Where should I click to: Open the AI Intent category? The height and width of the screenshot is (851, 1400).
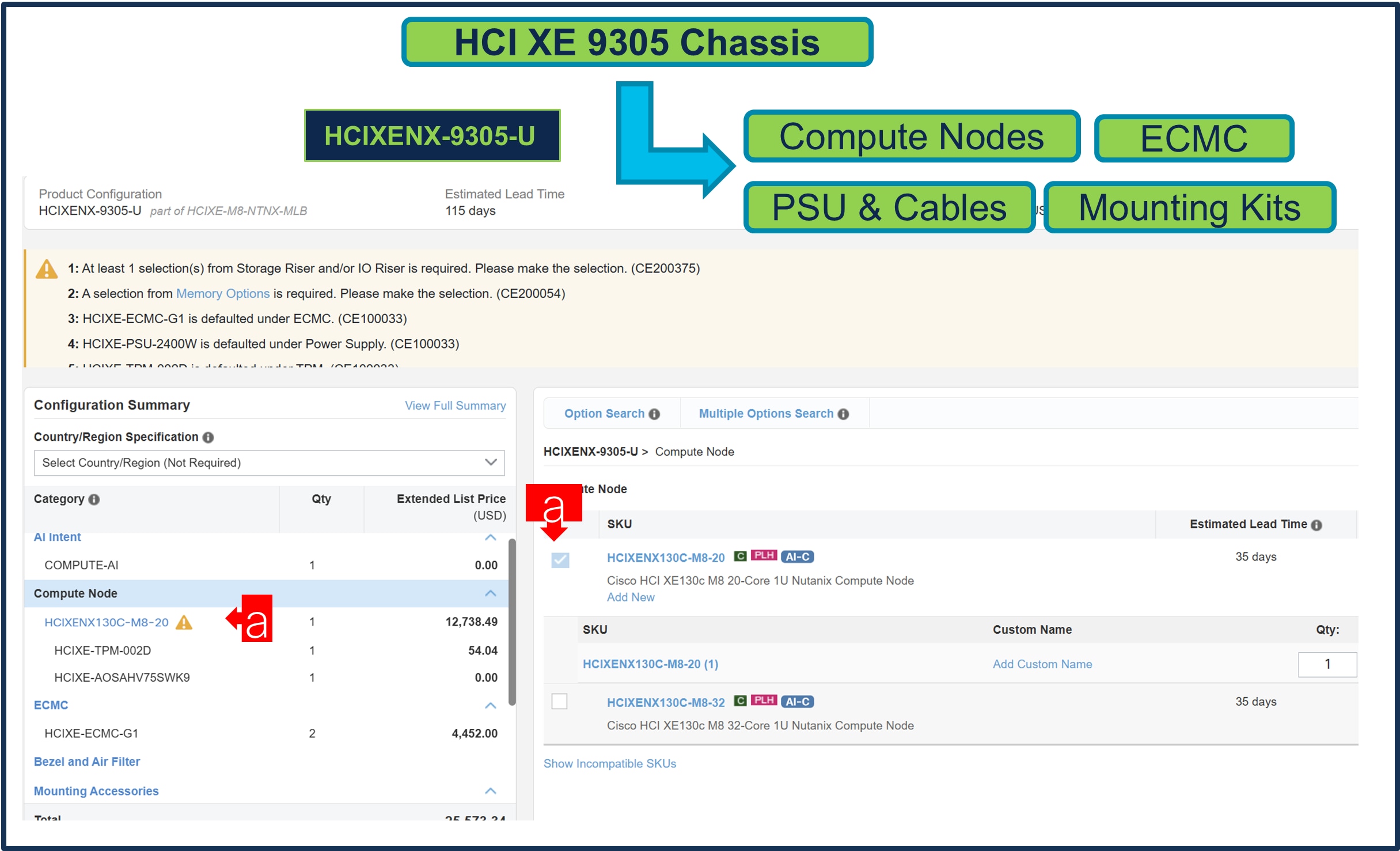pyautogui.click(x=58, y=538)
